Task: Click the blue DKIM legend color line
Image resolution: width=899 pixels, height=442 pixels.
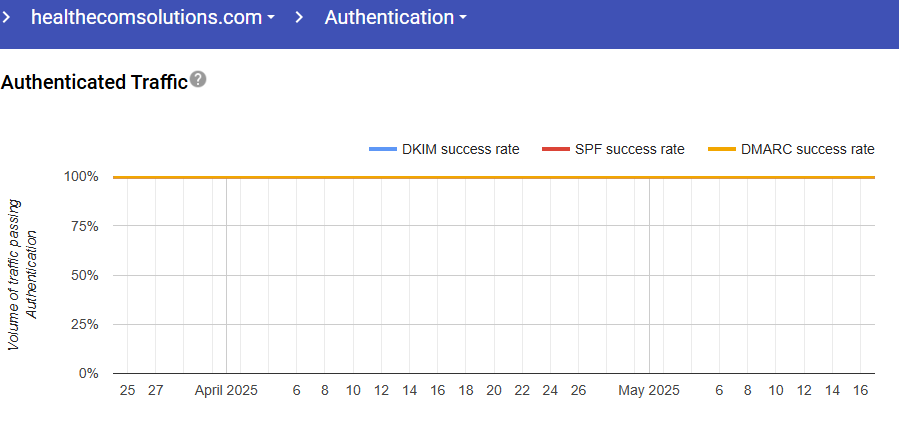Action: [383, 149]
